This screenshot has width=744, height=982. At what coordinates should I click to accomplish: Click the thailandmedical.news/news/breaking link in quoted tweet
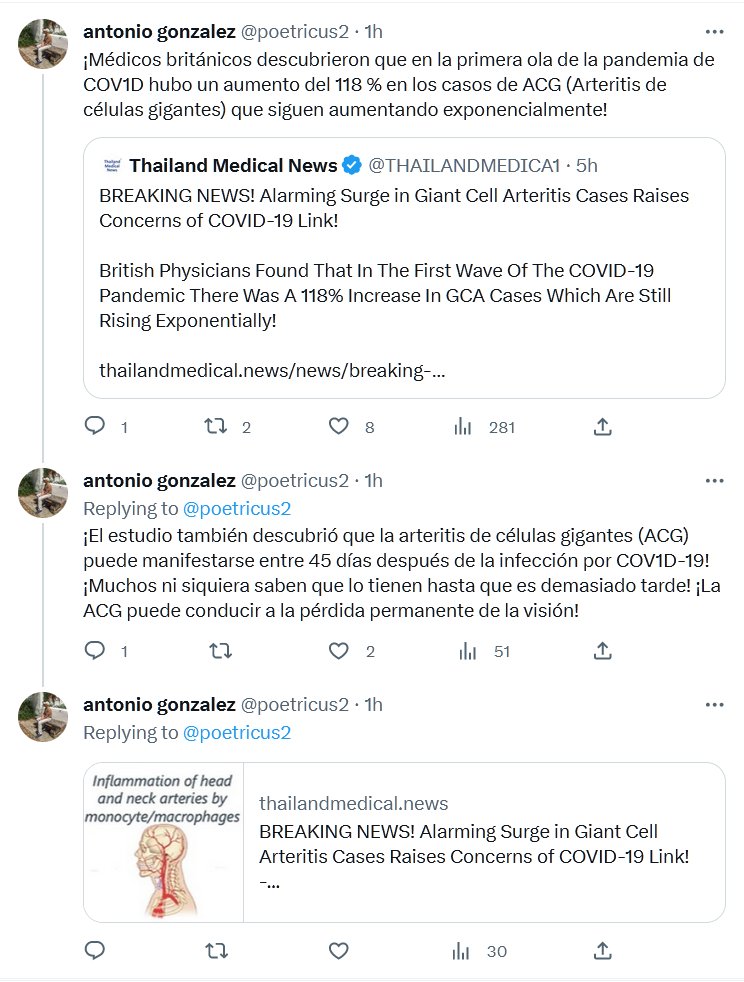[x=272, y=370]
